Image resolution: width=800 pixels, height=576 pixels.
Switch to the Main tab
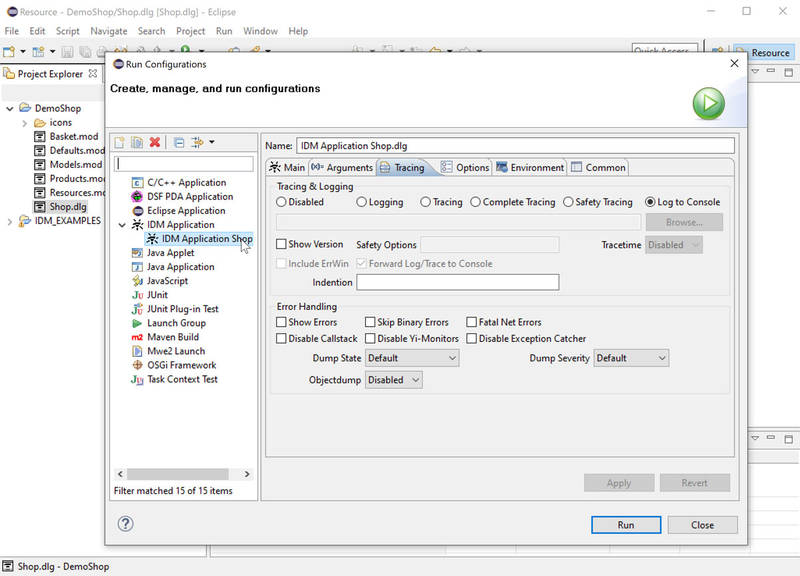[x=287, y=167]
